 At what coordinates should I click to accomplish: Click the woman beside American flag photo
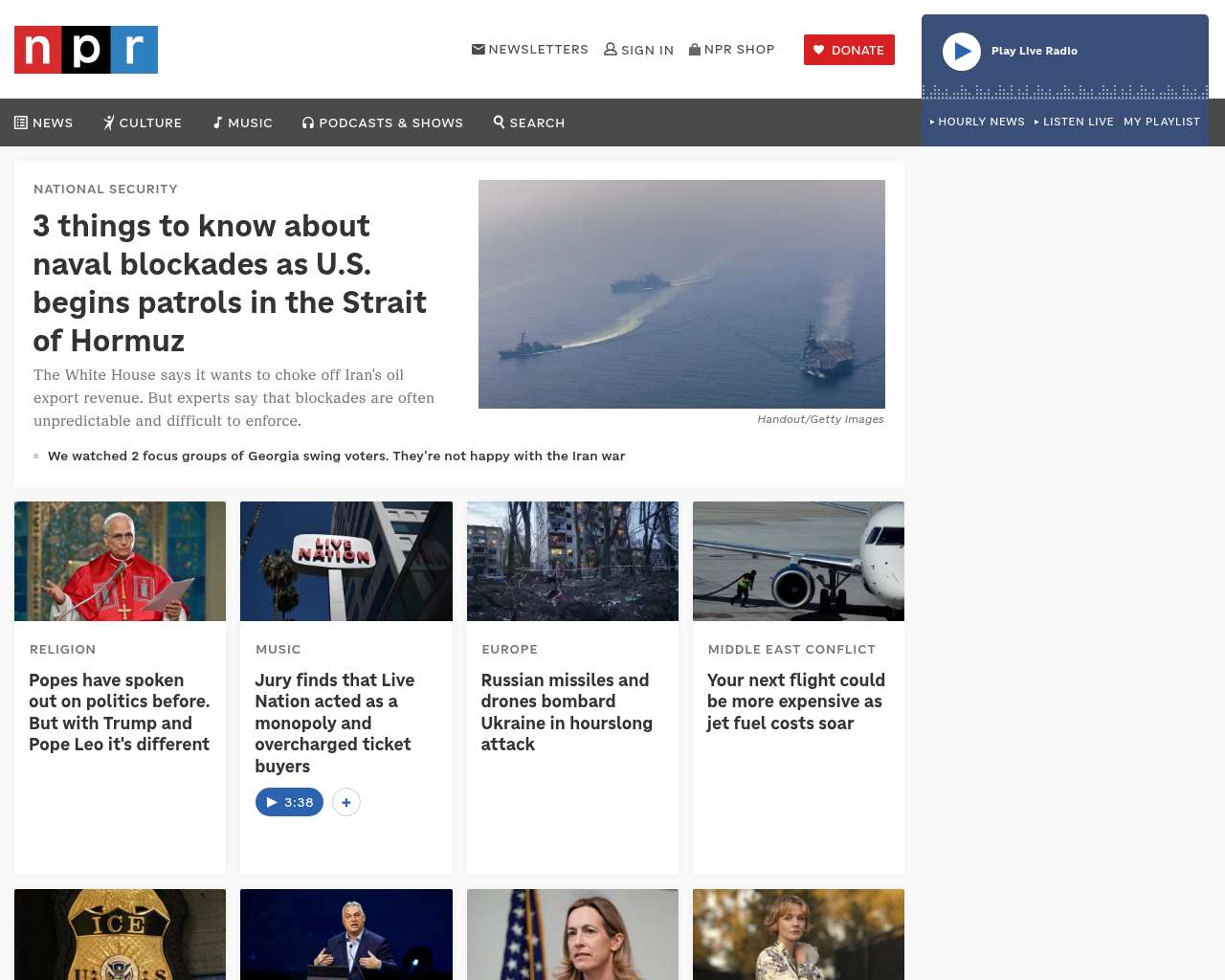572,934
